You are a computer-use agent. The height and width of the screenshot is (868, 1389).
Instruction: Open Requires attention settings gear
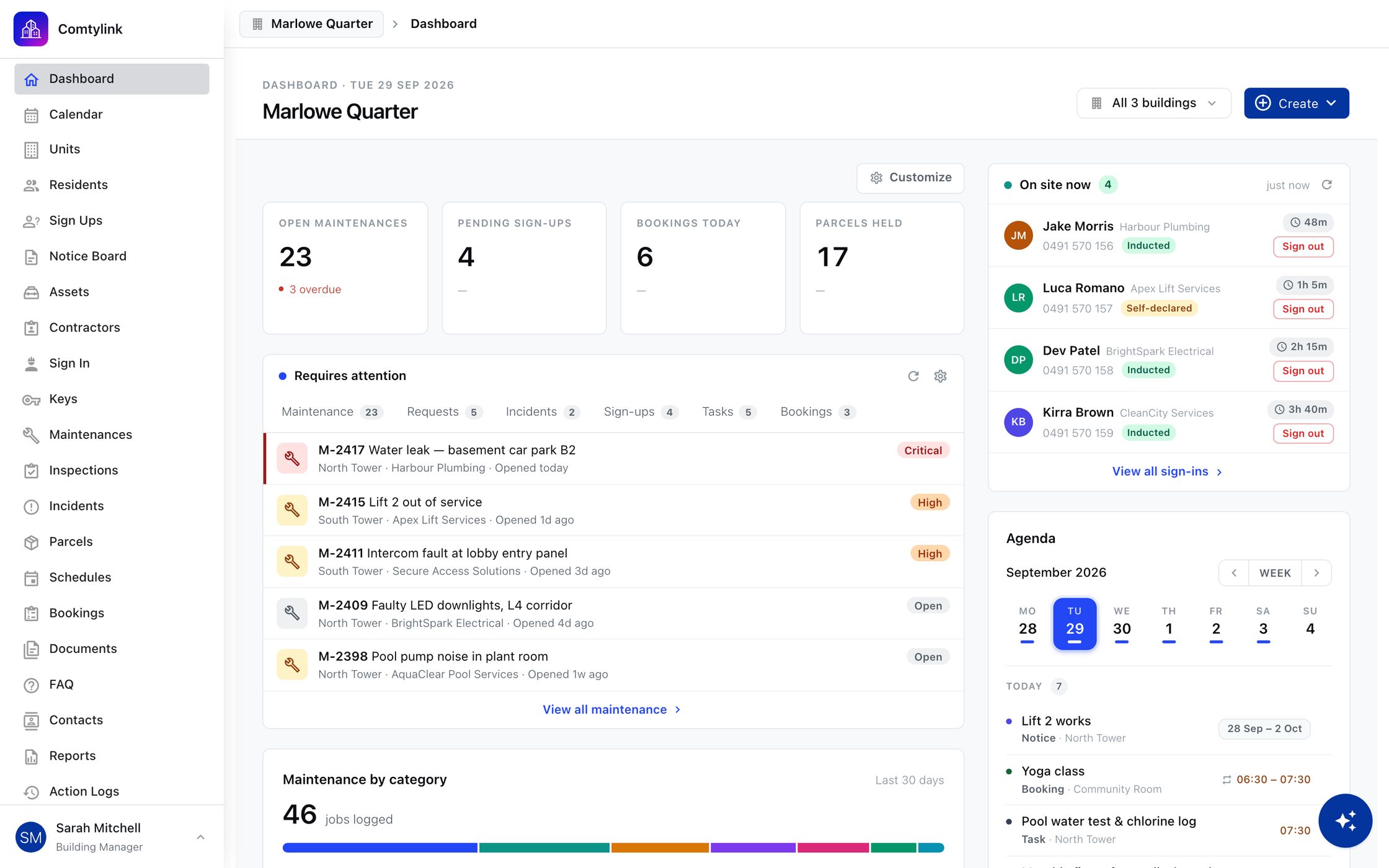[x=941, y=376]
